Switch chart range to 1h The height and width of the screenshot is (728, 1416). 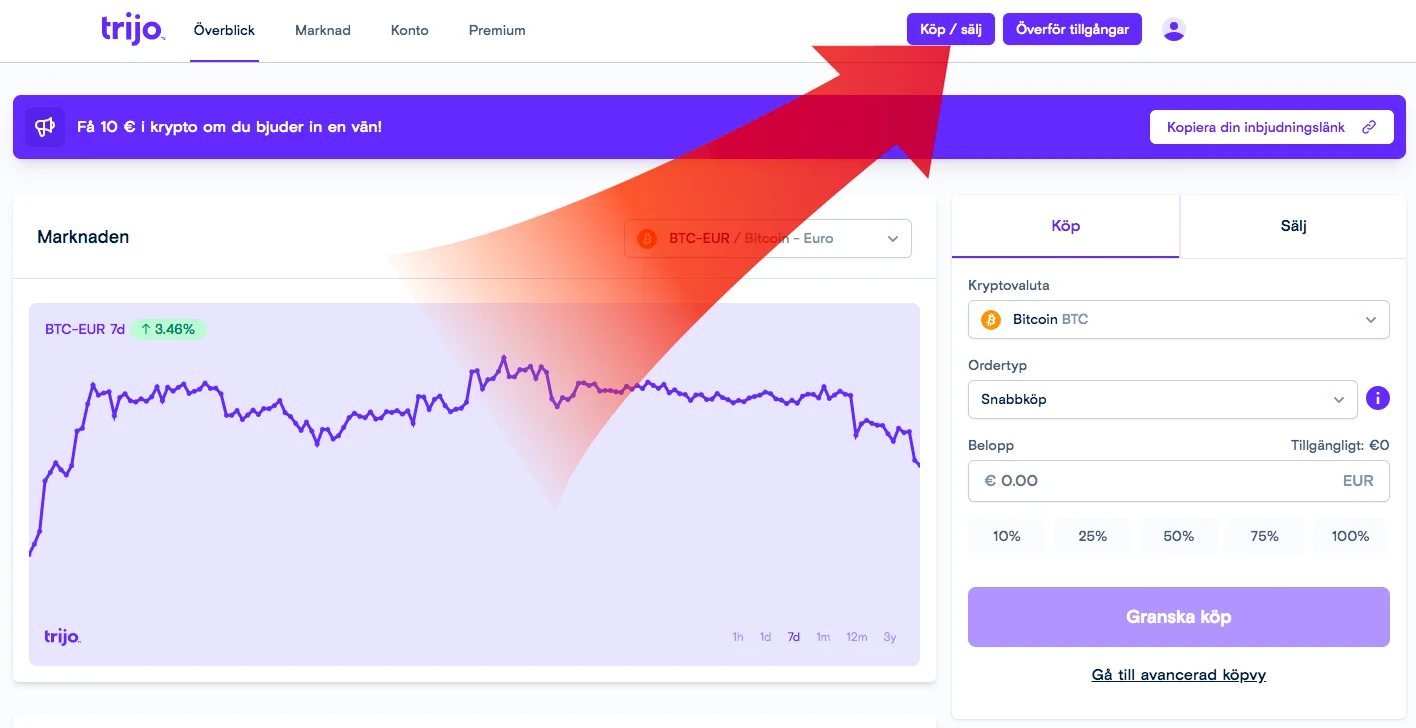[x=738, y=637]
